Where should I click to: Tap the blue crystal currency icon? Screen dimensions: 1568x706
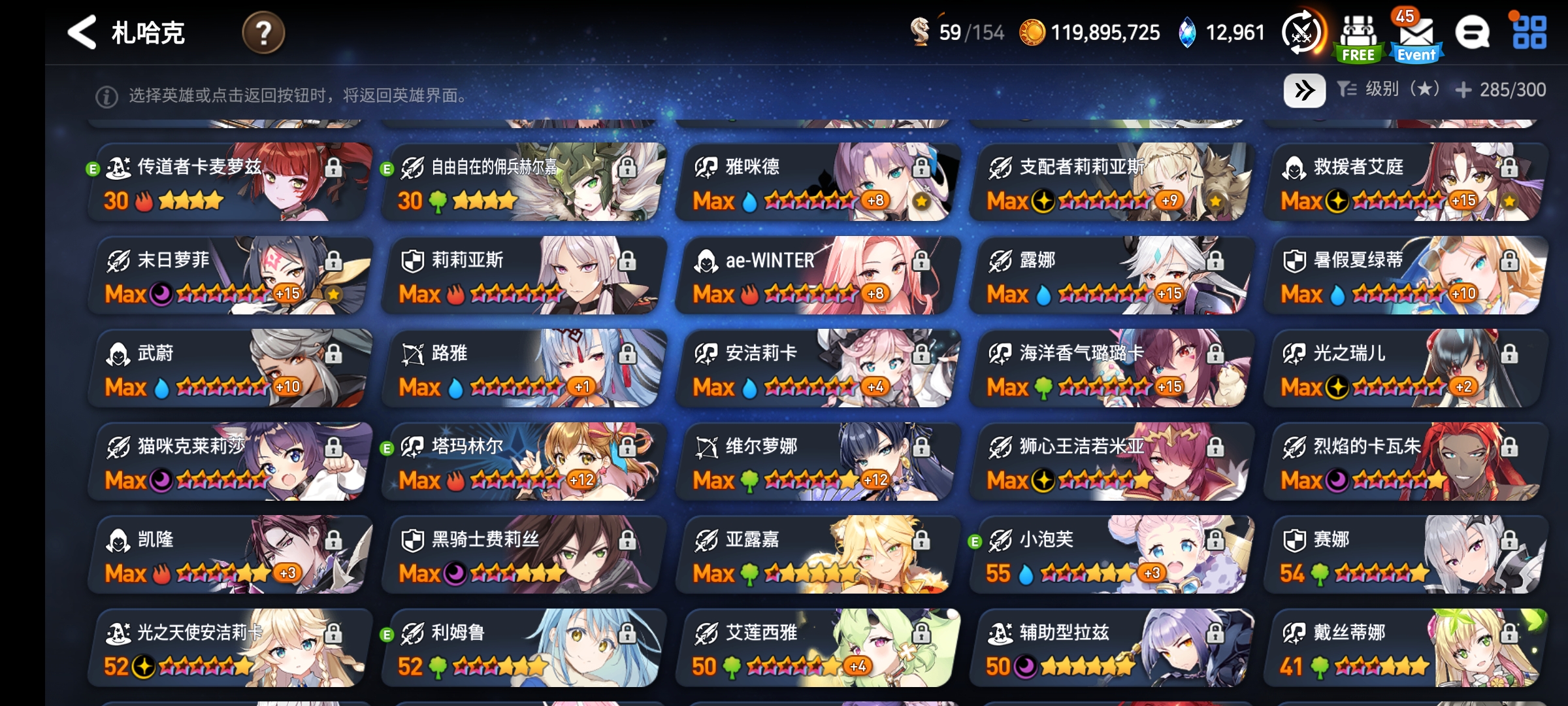1187,32
